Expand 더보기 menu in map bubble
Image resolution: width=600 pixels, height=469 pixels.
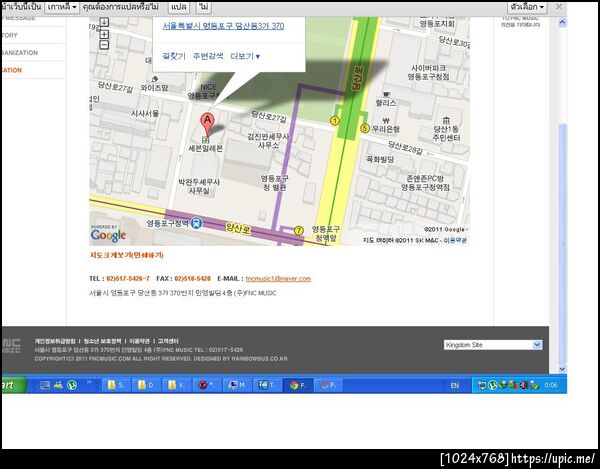point(245,56)
